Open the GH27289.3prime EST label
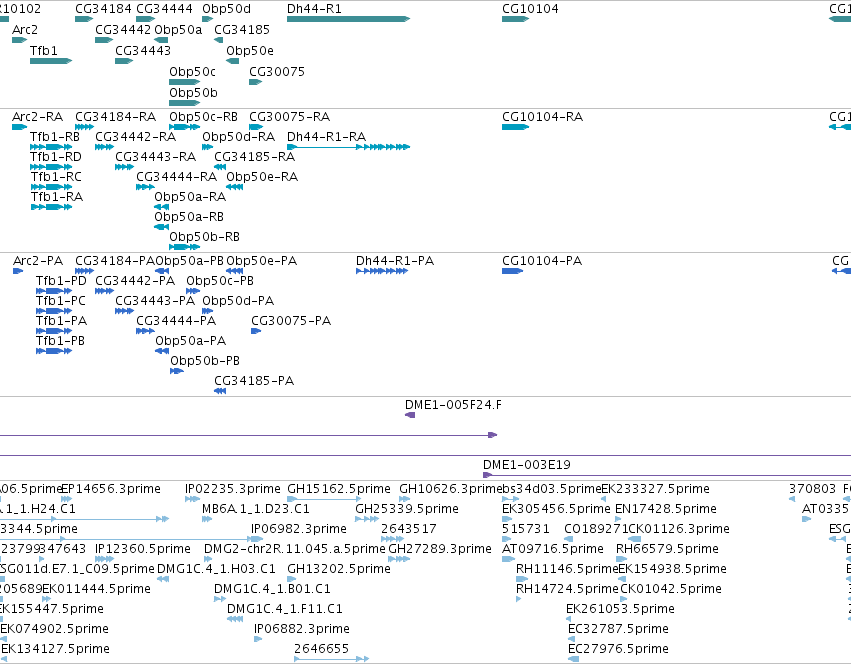Screen dimensions: 851x664 [x=440, y=549]
